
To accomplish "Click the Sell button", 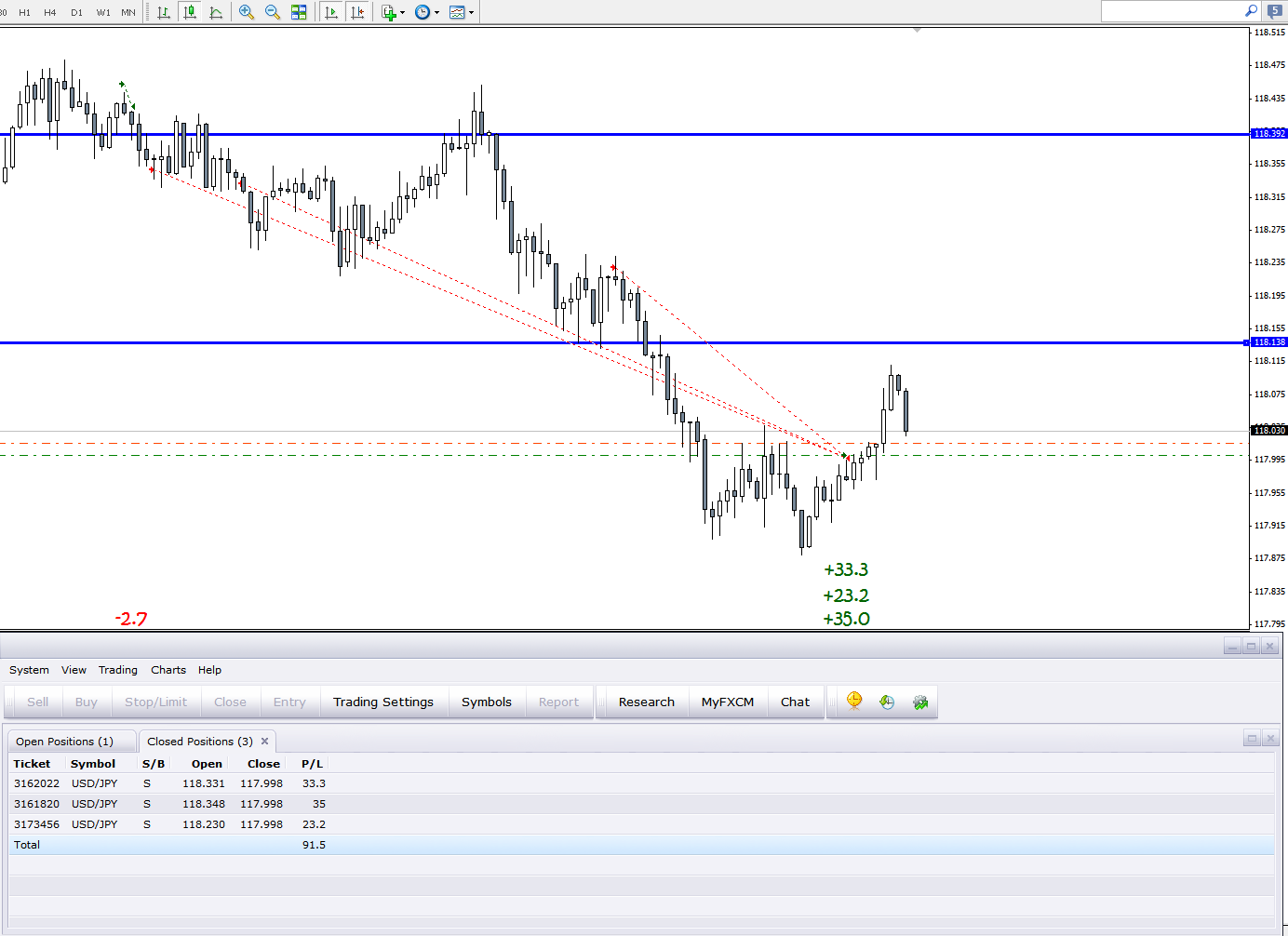I will click(x=38, y=702).
